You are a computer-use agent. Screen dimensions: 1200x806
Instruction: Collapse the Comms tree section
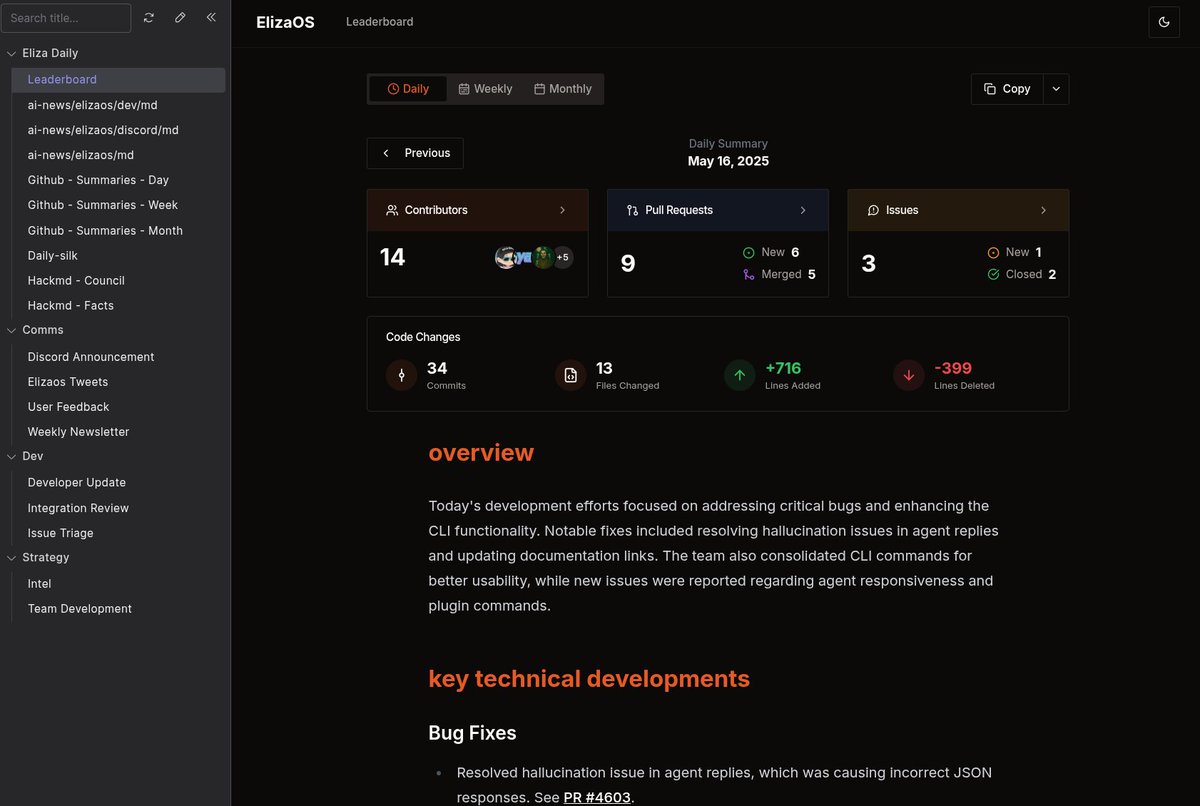tap(11, 330)
